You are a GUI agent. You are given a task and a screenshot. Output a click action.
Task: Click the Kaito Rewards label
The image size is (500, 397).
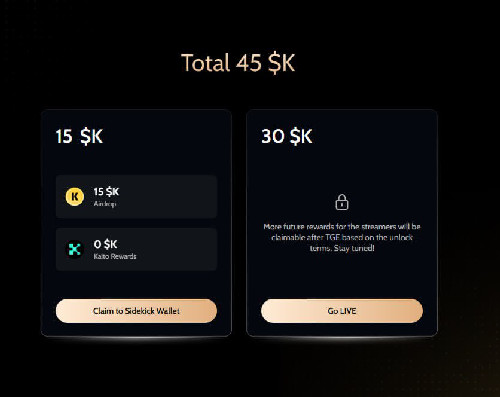point(115,256)
